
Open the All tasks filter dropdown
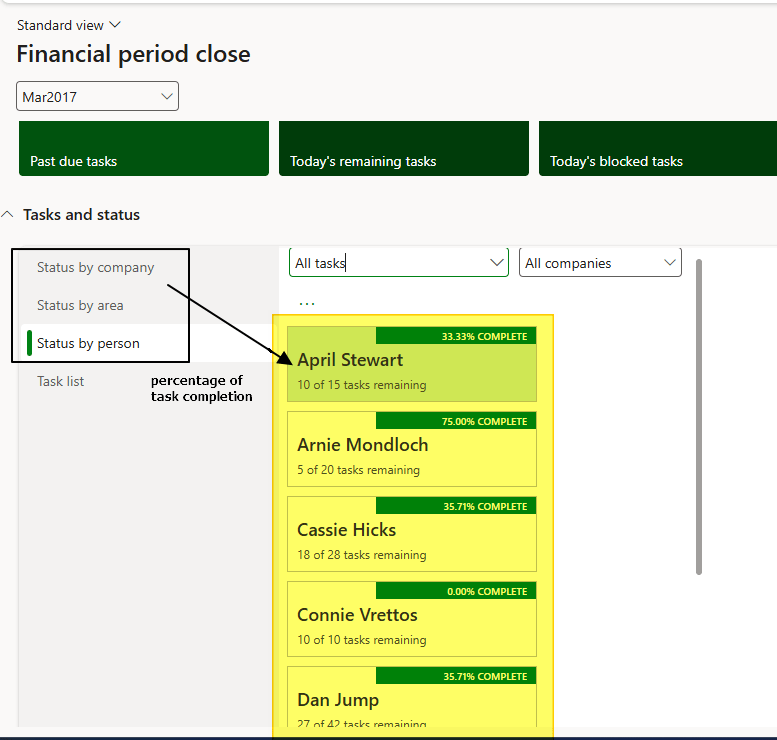pyautogui.click(x=399, y=263)
